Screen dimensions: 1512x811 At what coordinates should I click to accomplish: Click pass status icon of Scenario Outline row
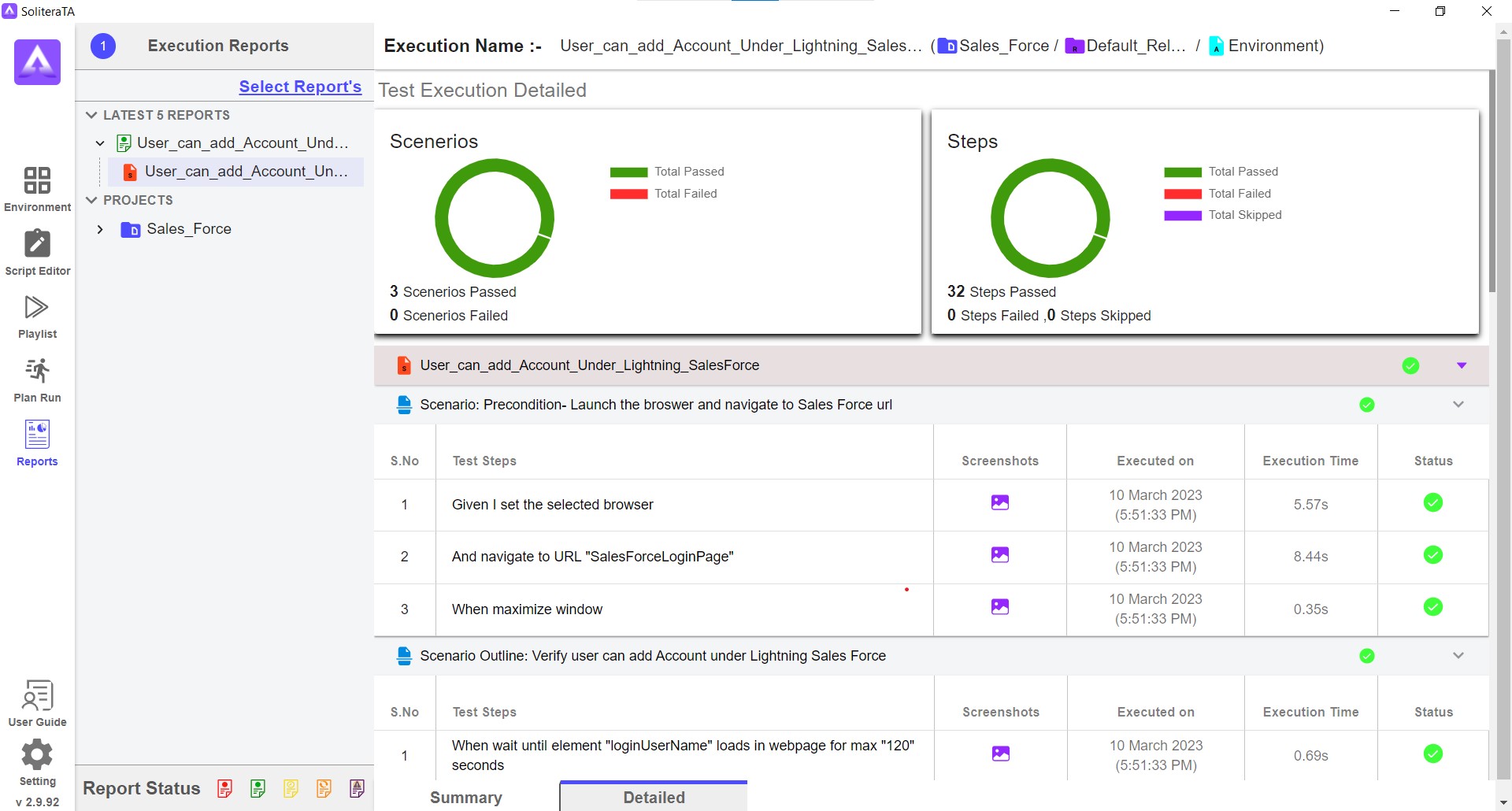1367,656
